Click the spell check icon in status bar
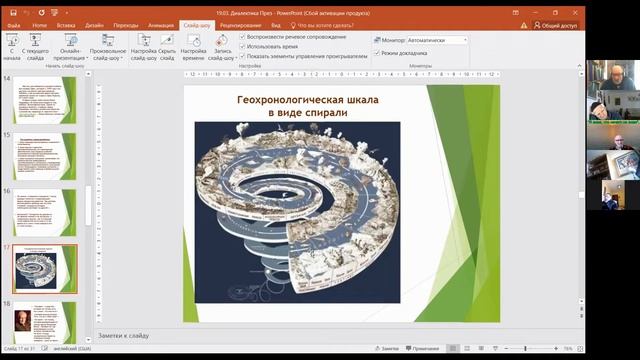 (x=44, y=349)
